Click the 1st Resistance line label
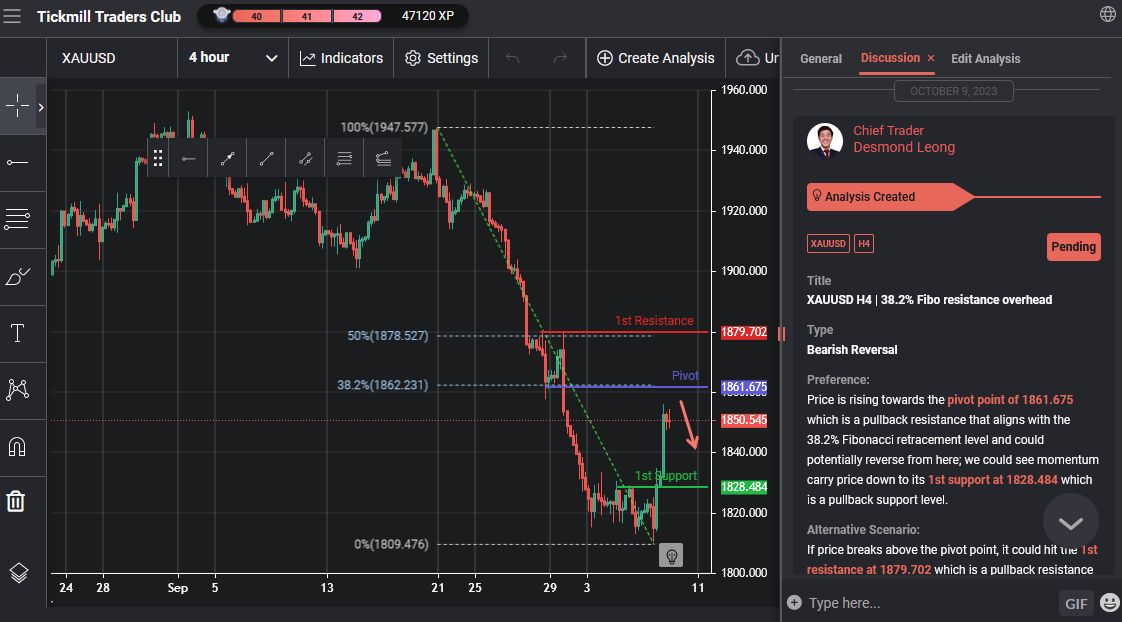1122x622 pixels. click(654, 321)
